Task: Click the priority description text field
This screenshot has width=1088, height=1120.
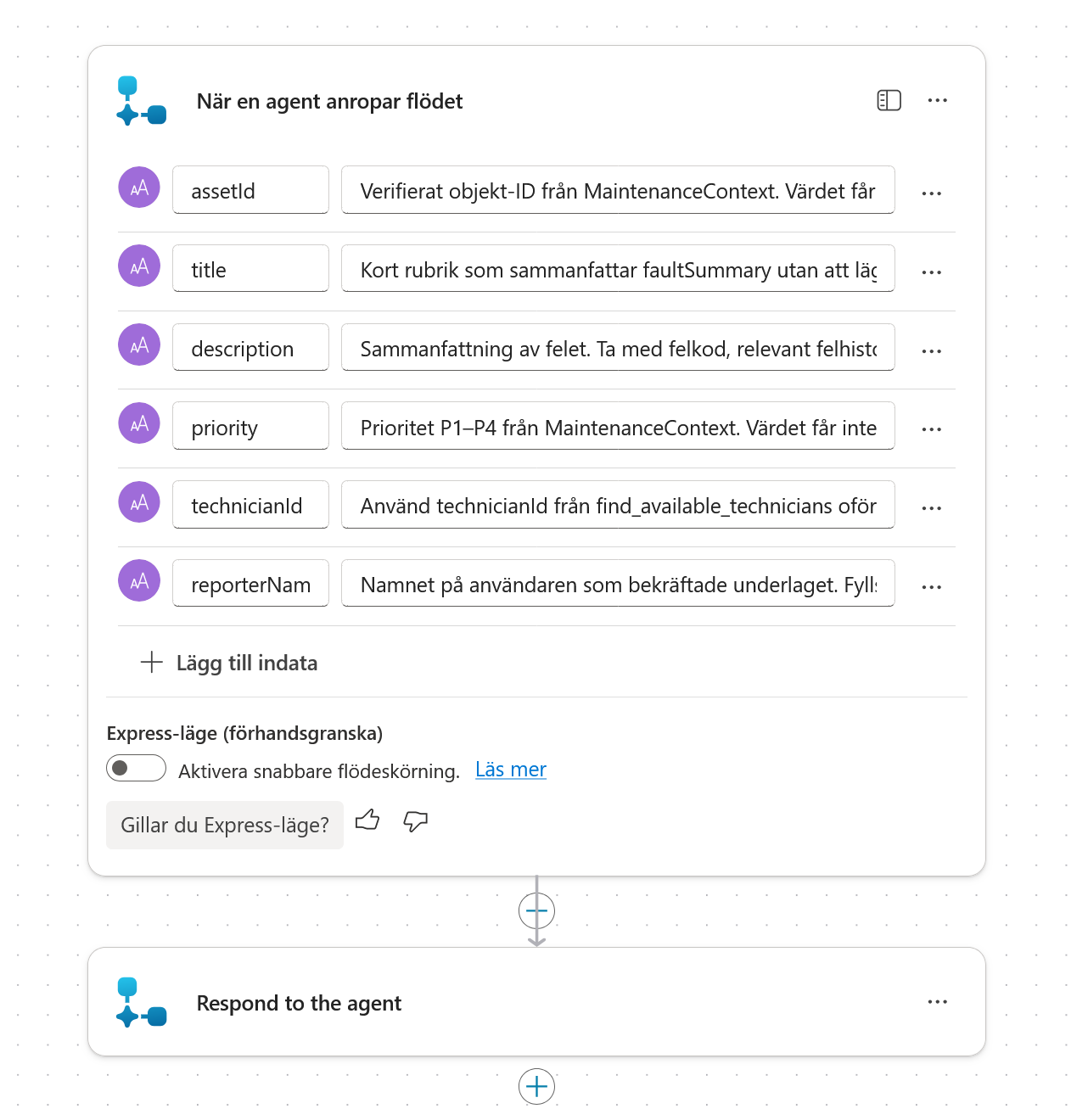Action: click(618, 426)
